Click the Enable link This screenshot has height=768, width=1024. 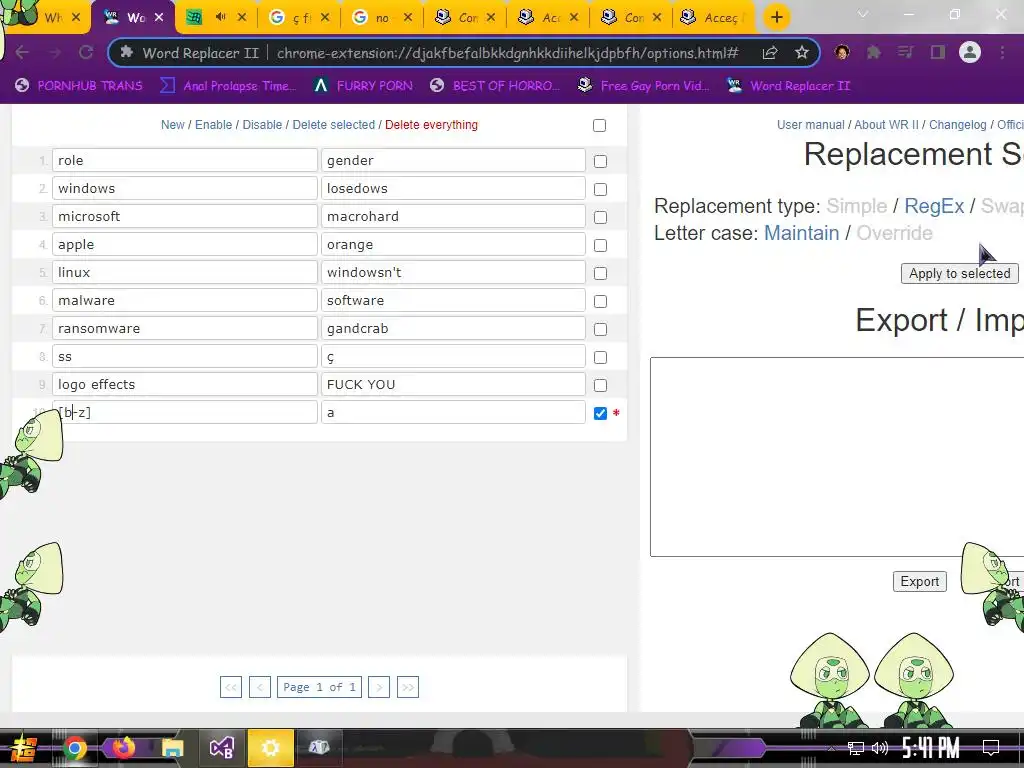tap(214, 125)
